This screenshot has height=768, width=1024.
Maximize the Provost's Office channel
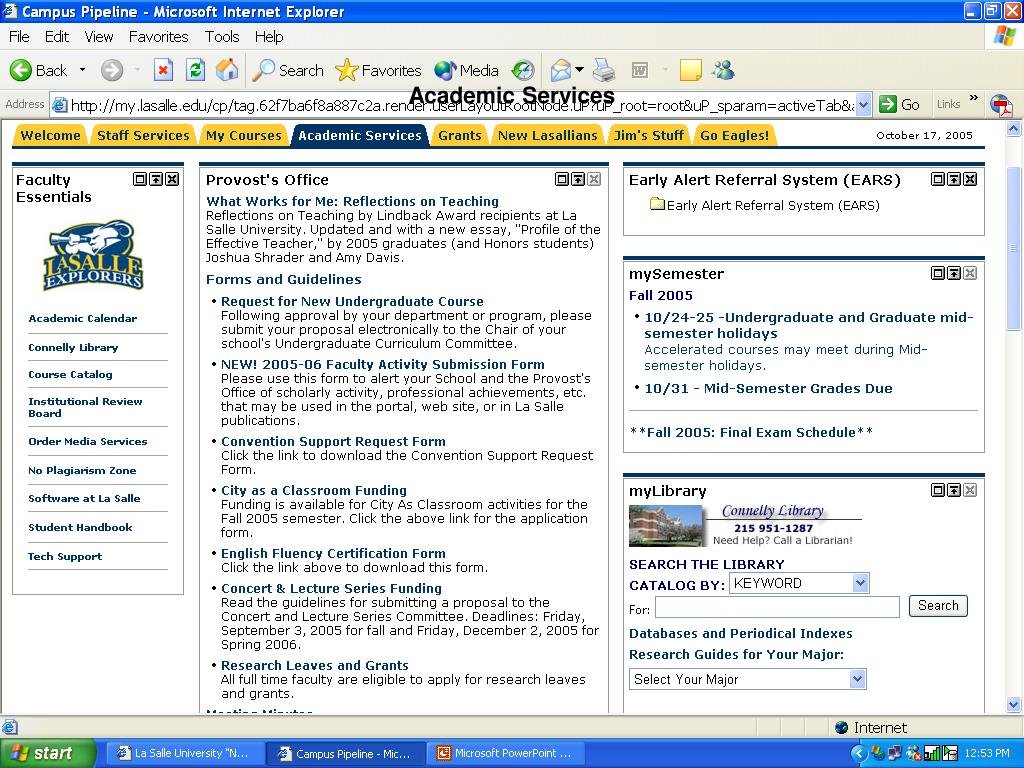(562, 179)
